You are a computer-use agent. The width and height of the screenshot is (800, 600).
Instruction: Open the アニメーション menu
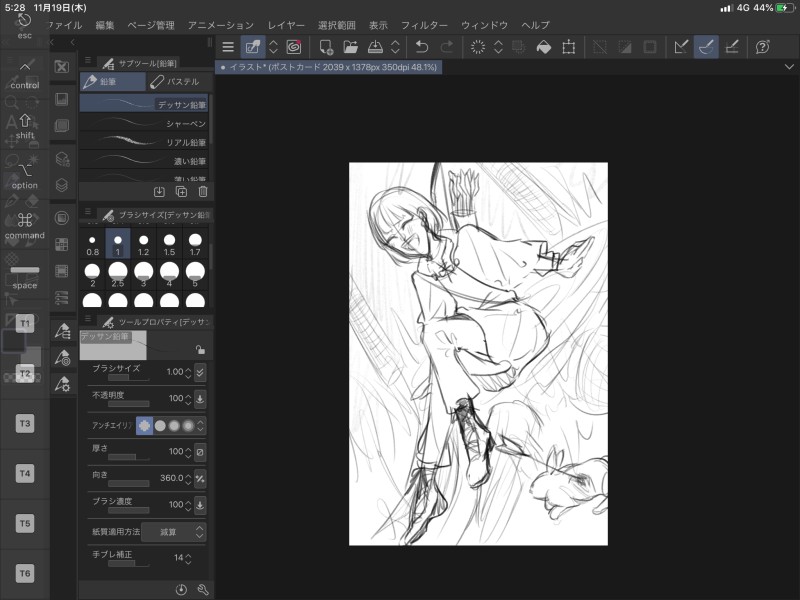click(x=220, y=25)
